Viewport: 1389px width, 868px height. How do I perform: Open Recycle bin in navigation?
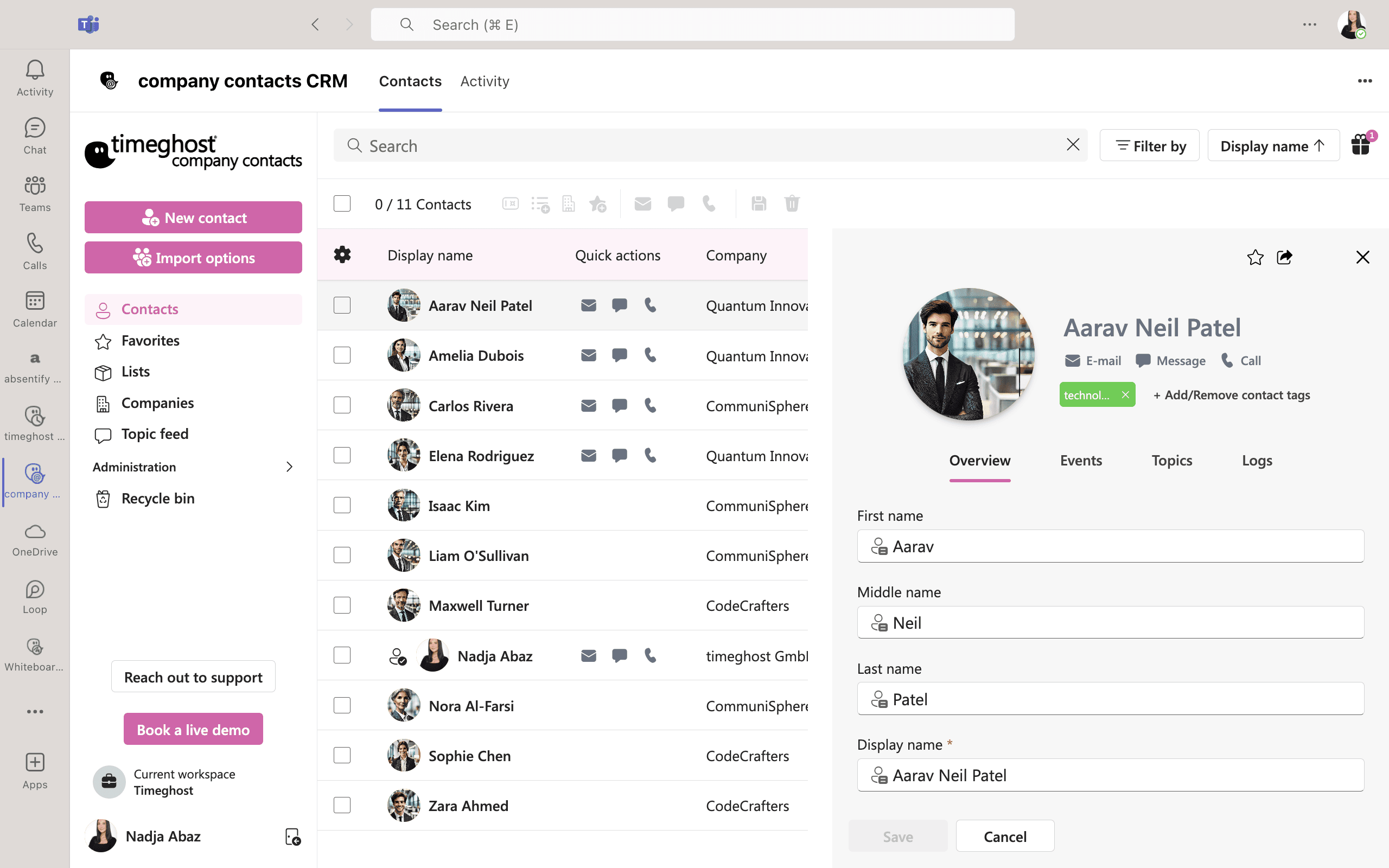[x=193, y=499]
